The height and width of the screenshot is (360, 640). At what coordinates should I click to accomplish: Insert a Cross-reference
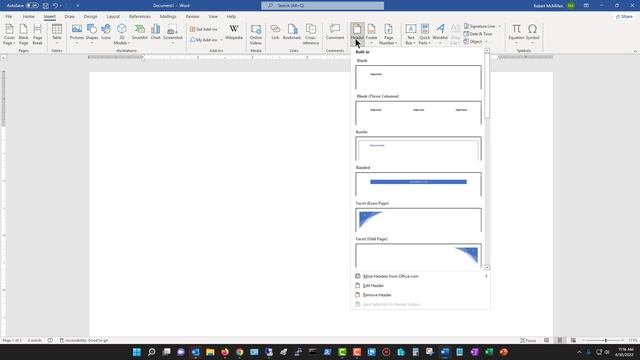coord(311,34)
